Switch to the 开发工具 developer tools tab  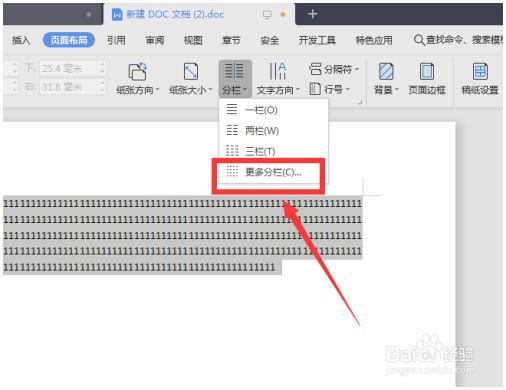(317, 40)
